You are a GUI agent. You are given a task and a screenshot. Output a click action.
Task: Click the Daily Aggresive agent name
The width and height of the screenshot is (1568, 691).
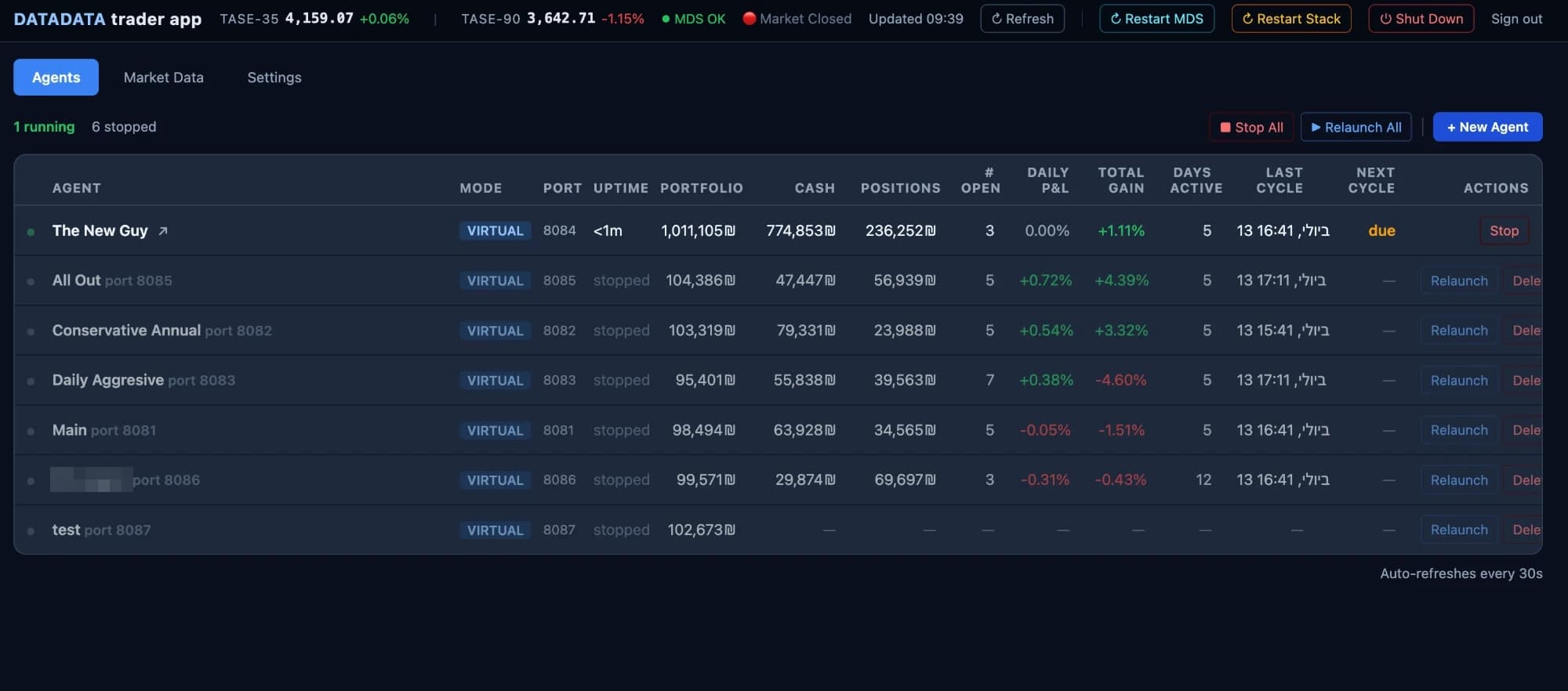tap(107, 380)
